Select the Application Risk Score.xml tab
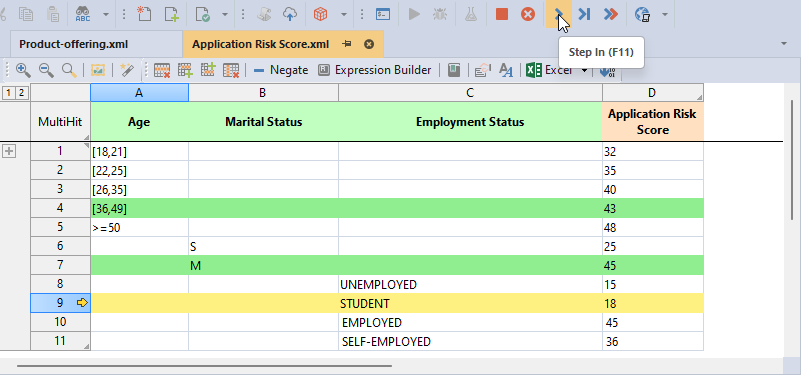The image size is (801, 375). click(261, 44)
